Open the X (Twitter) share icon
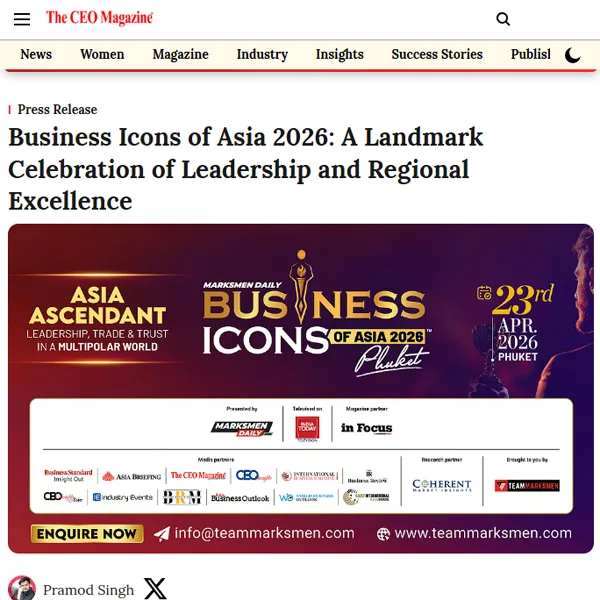This screenshot has width=600, height=600. tap(155, 589)
